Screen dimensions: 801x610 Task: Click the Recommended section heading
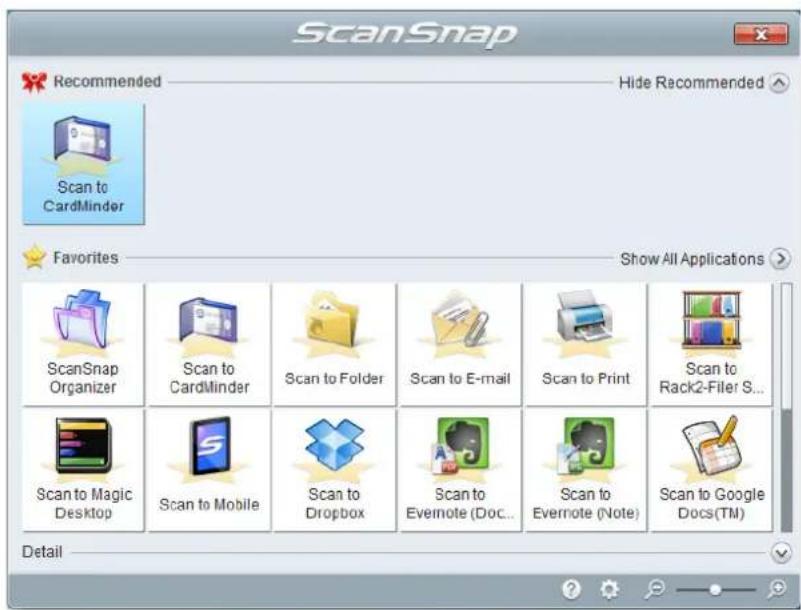coord(107,82)
